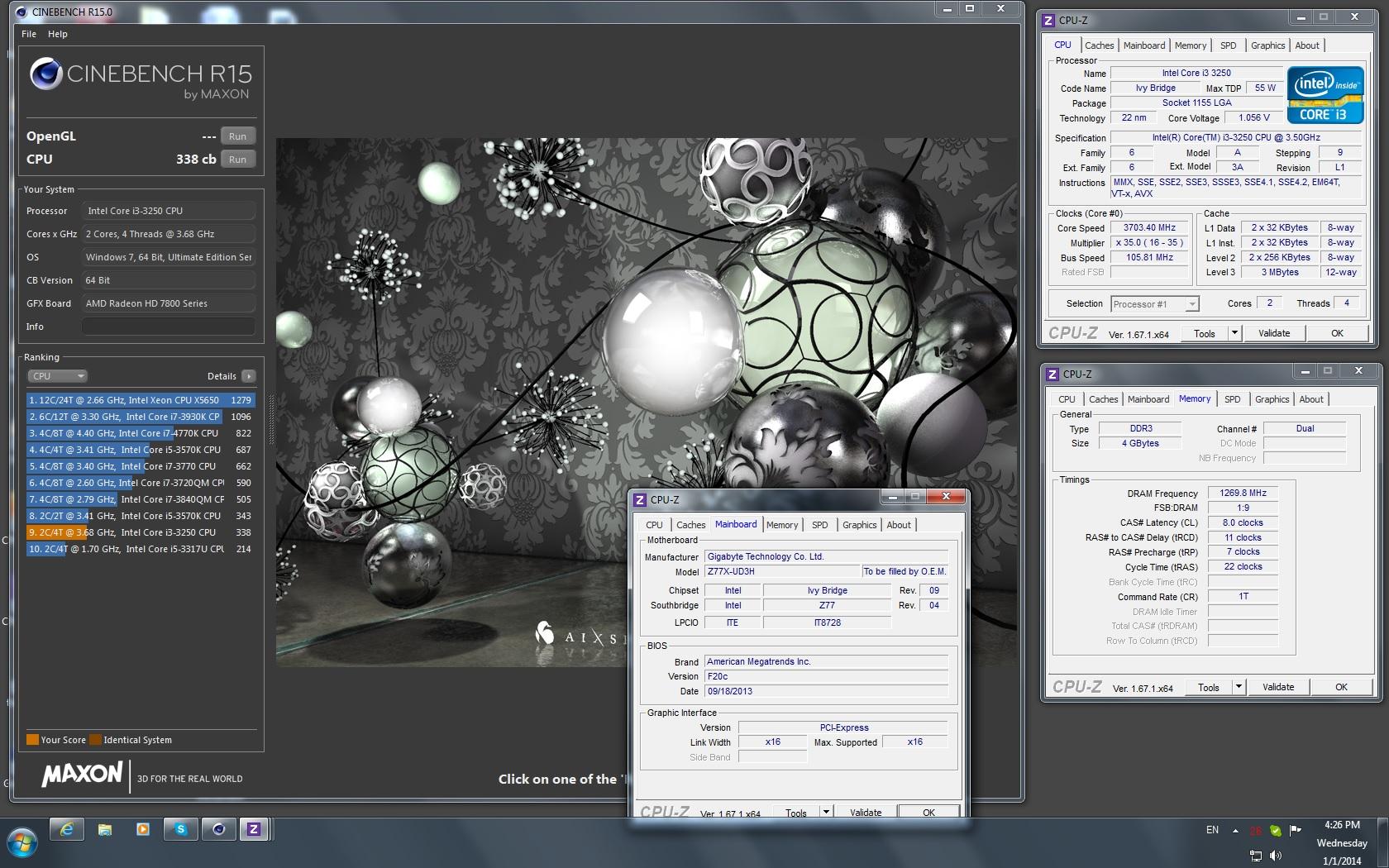
Task: Launch Internet Explorer from taskbar
Action: [67, 829]
